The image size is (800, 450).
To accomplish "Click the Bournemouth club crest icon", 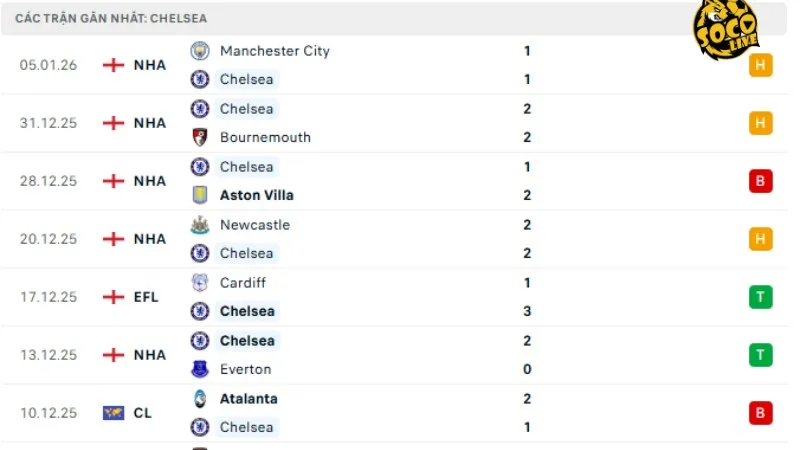I will point(200,137).
